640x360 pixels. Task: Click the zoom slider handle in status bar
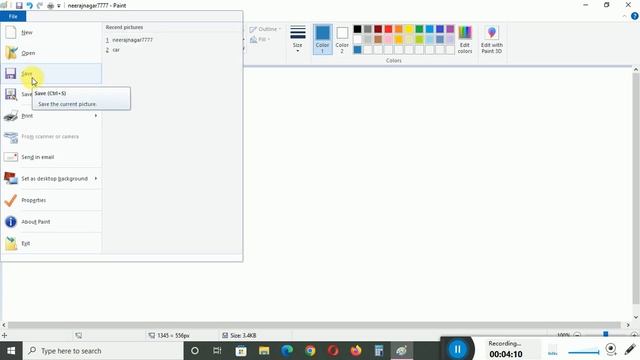pyautogui.click(x=606, y=334)
